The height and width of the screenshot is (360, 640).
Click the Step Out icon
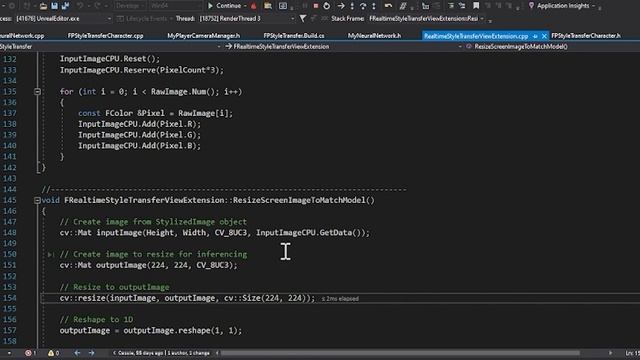pyautogui.click(x=373, y=6)
